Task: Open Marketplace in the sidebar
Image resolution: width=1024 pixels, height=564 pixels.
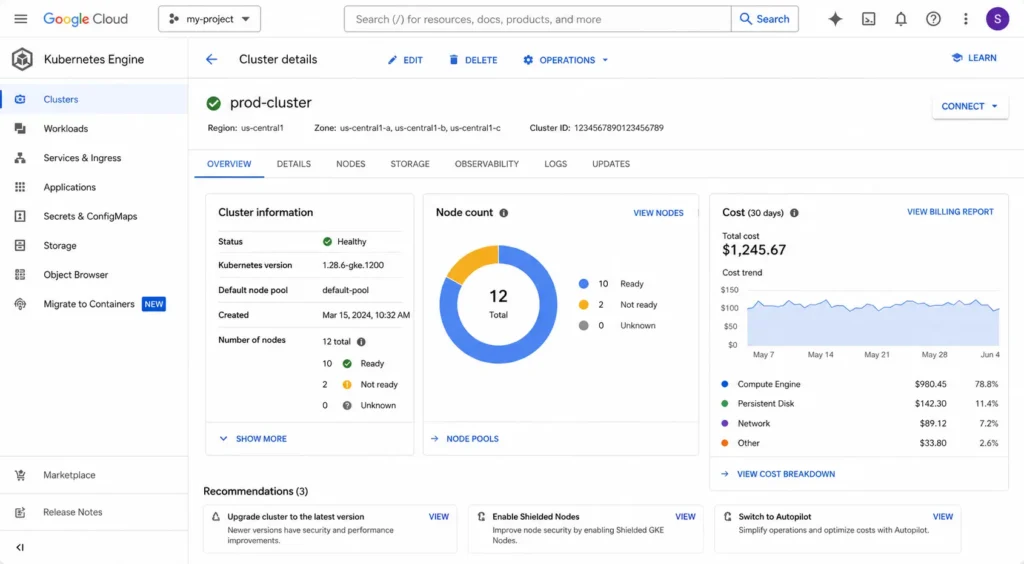Action: [x=69, y=475]
